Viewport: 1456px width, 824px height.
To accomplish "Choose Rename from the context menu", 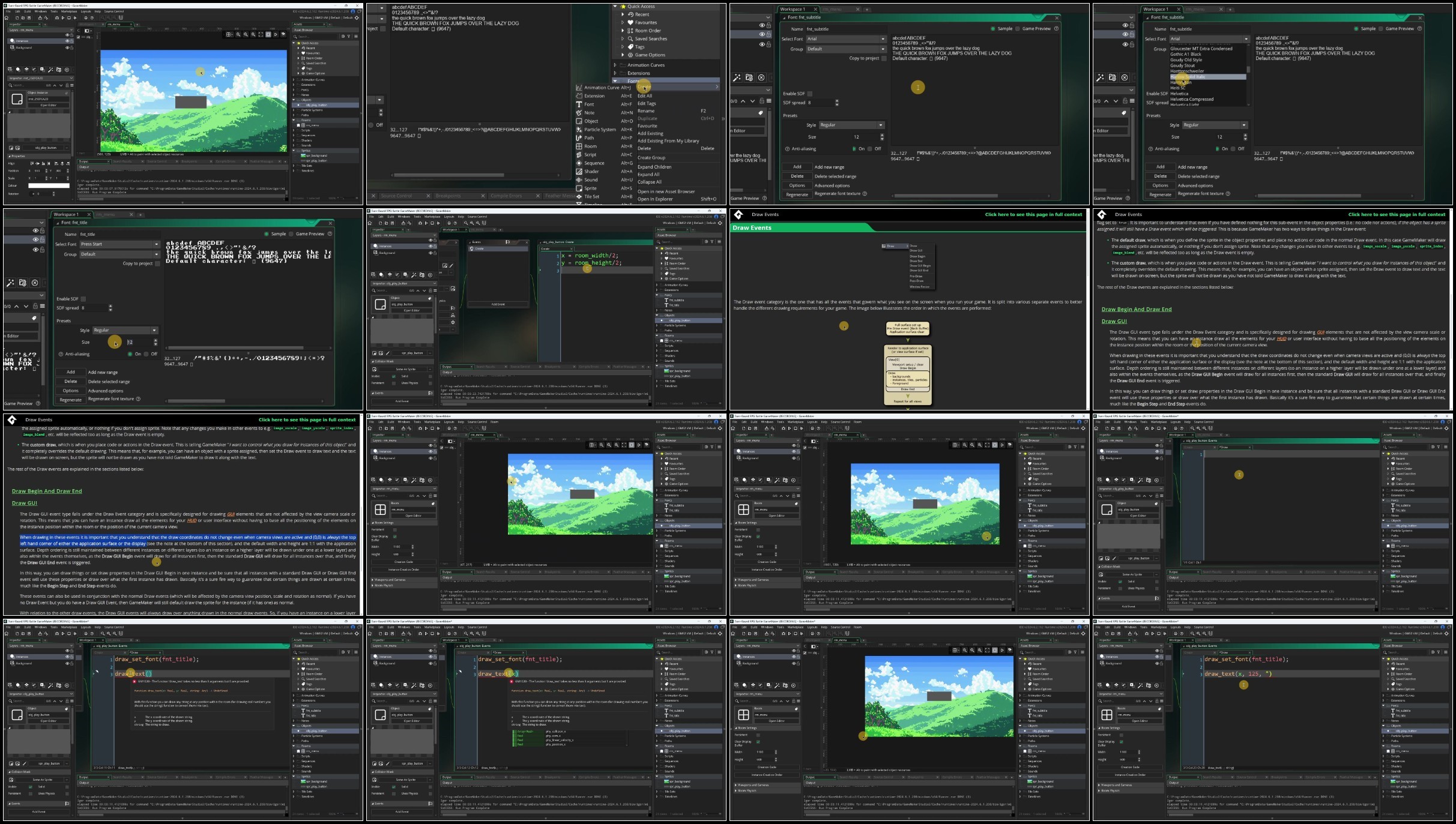I will 646,111.
